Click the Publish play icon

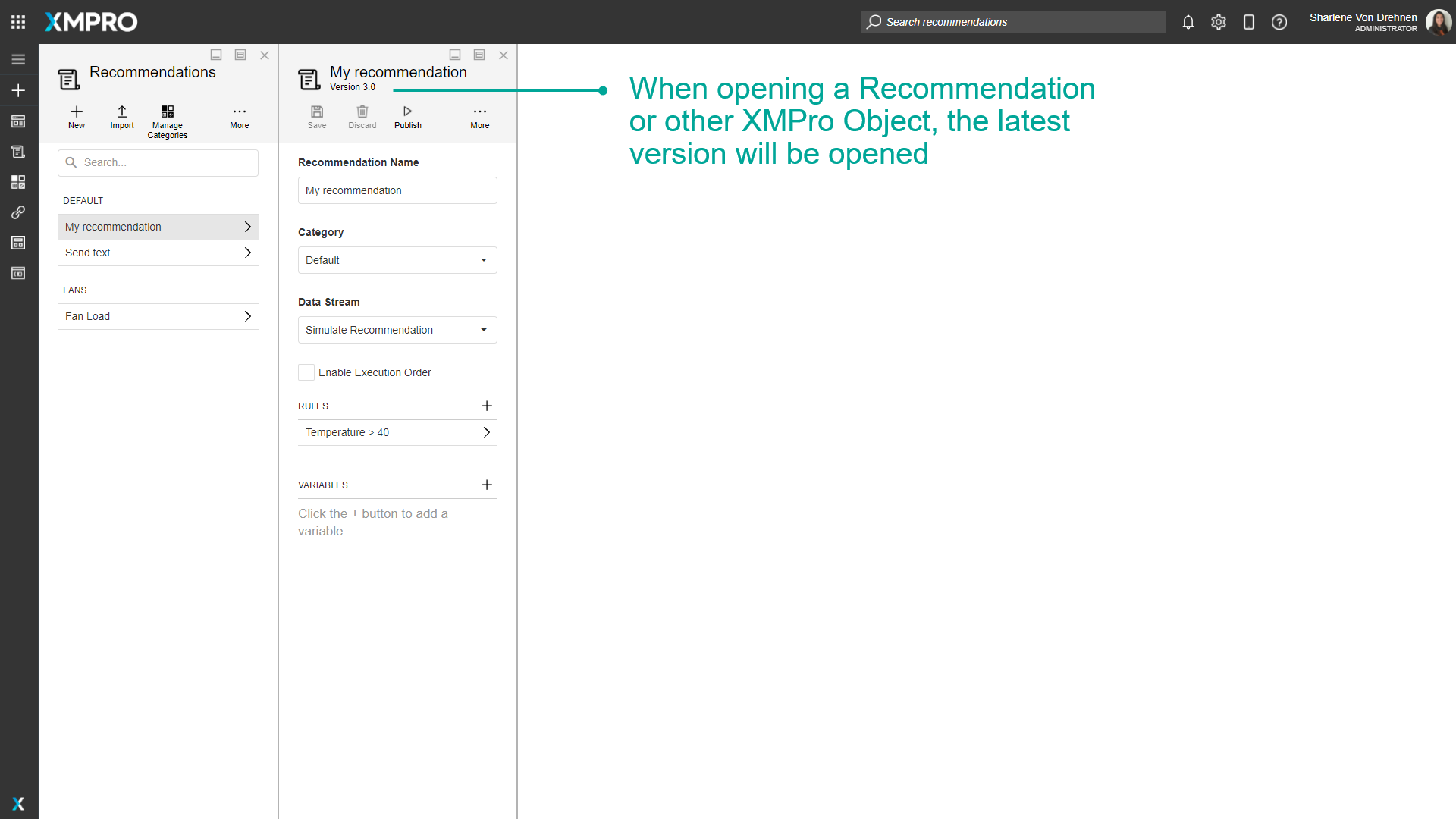point(407,112)
